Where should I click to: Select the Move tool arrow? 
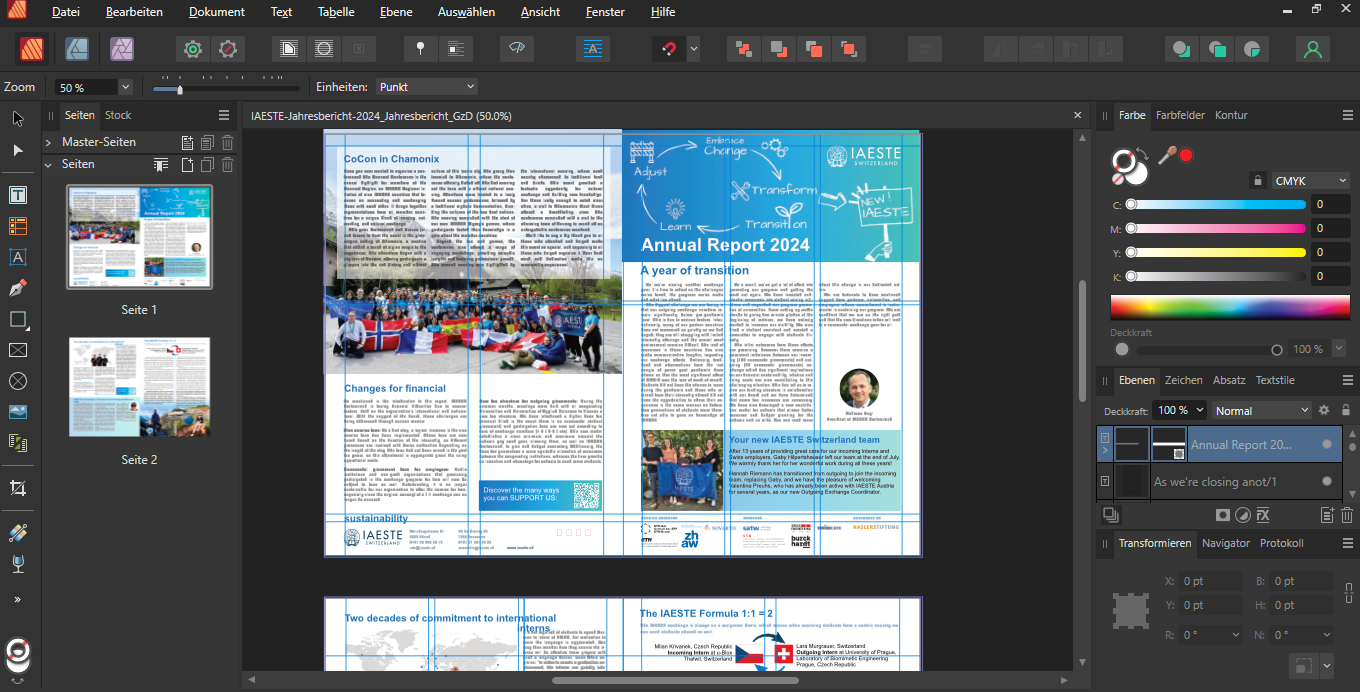pos(18,119)
